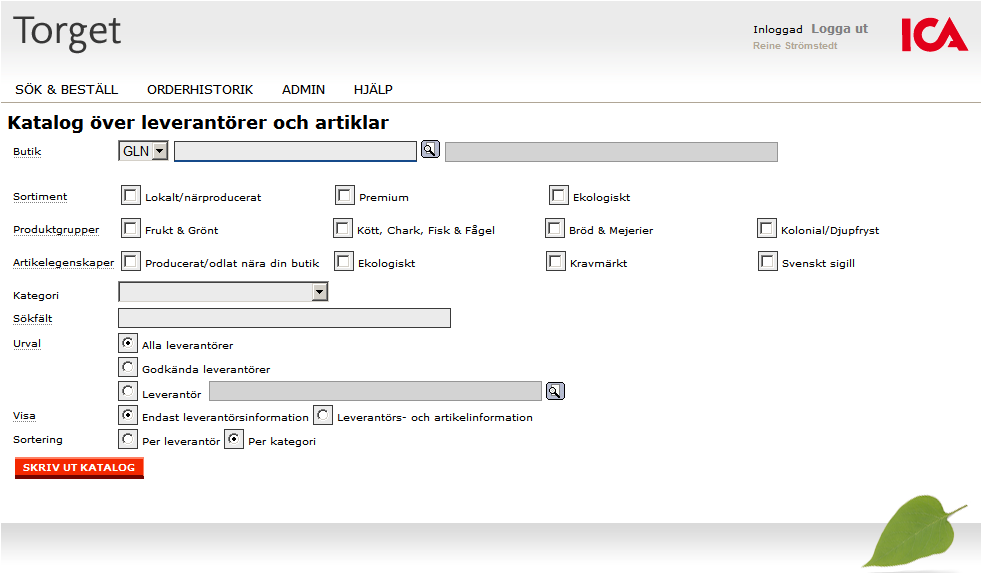Focus the Sökfält text input
981x573 pixels.
[284, 318]
